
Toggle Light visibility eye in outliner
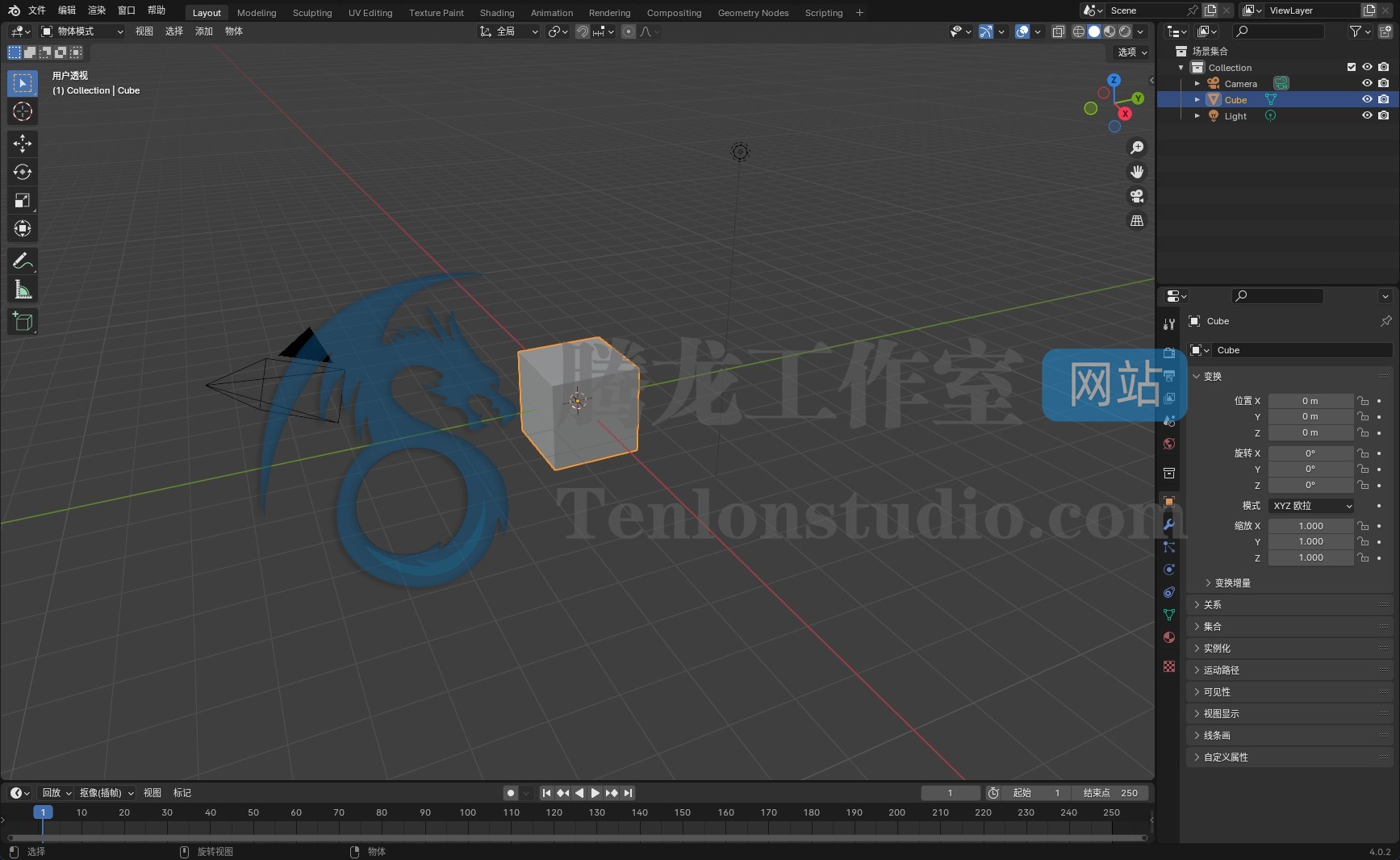coord(1367,115)
